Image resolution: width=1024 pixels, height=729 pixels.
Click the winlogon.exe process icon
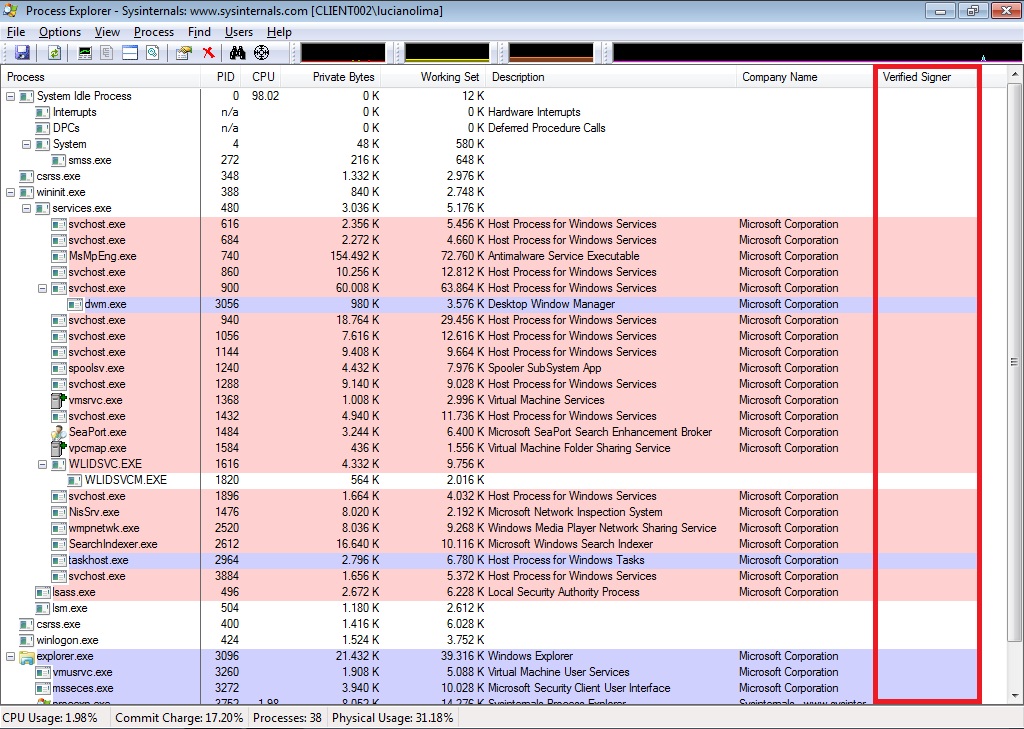(x=27, y=640)
